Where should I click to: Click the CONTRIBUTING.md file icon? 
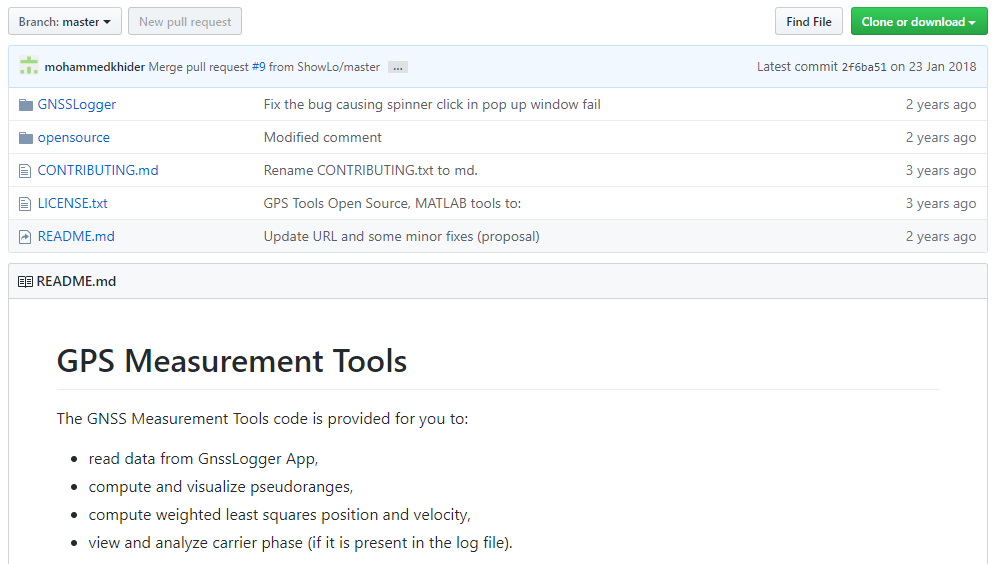26,171
